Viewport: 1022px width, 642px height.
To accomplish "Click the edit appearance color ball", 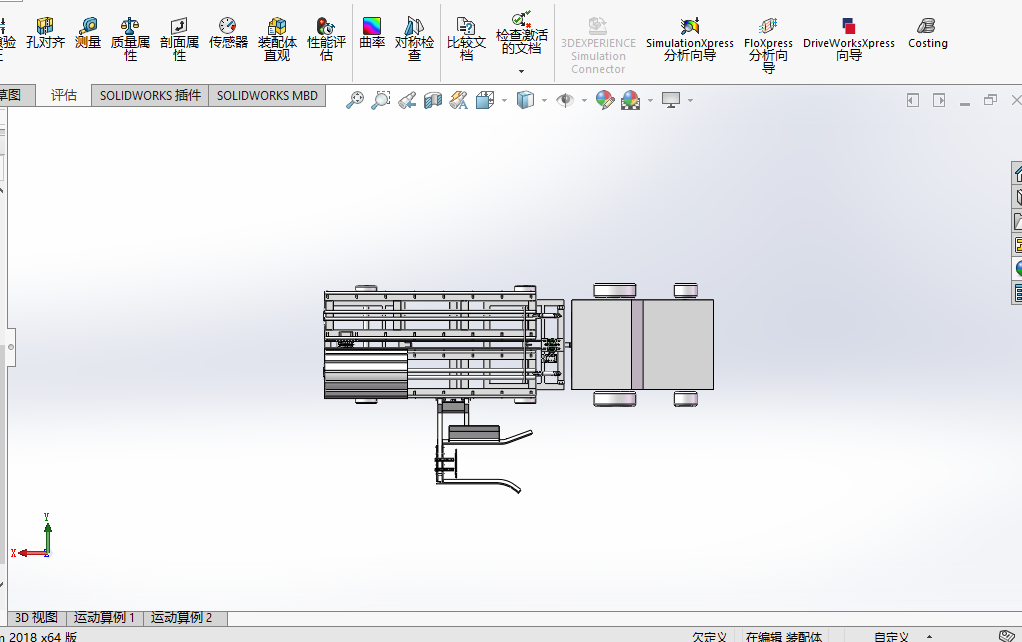I will point(605,100).
